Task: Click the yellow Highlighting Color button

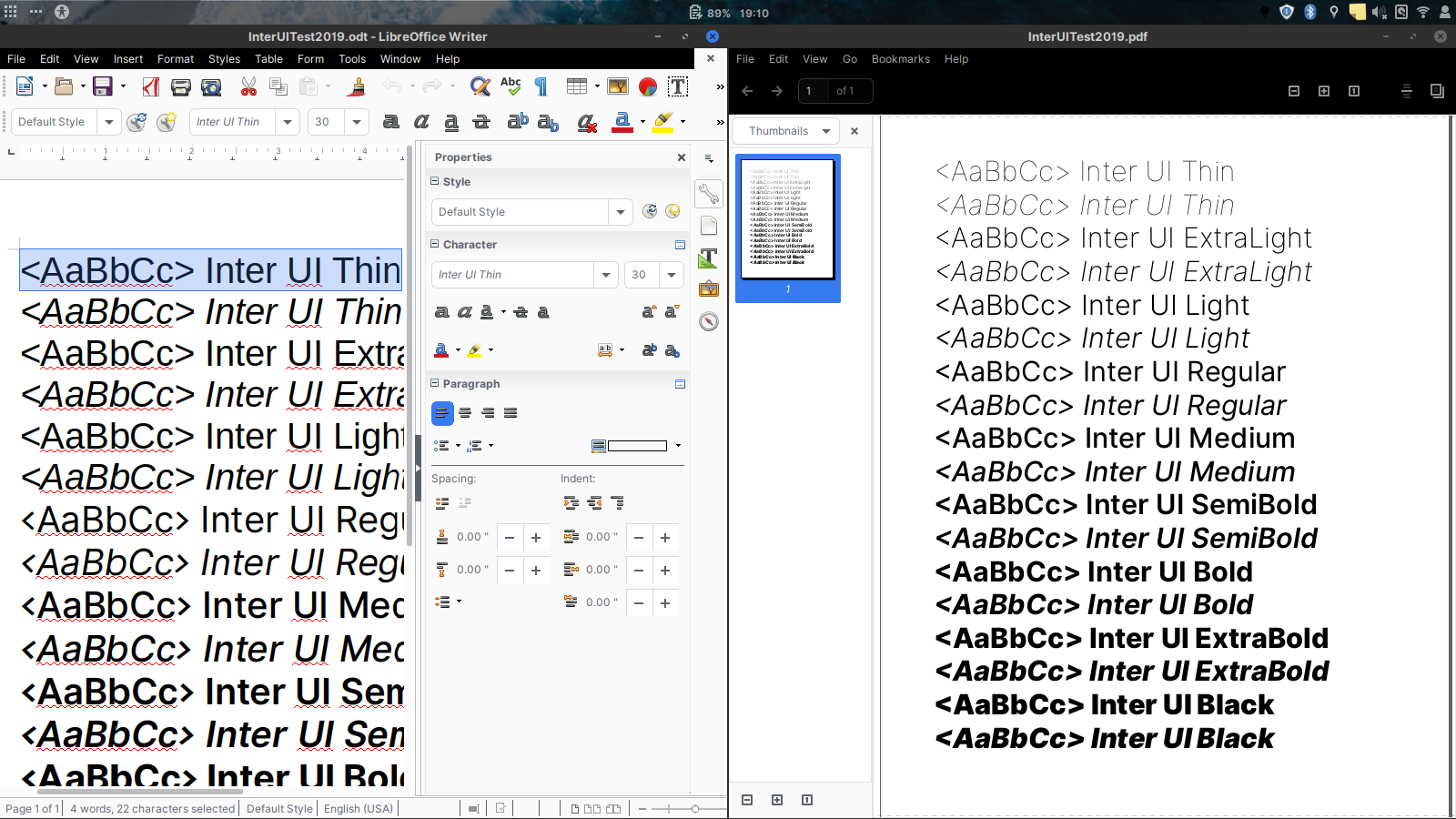Action: [x=663, y=122]
